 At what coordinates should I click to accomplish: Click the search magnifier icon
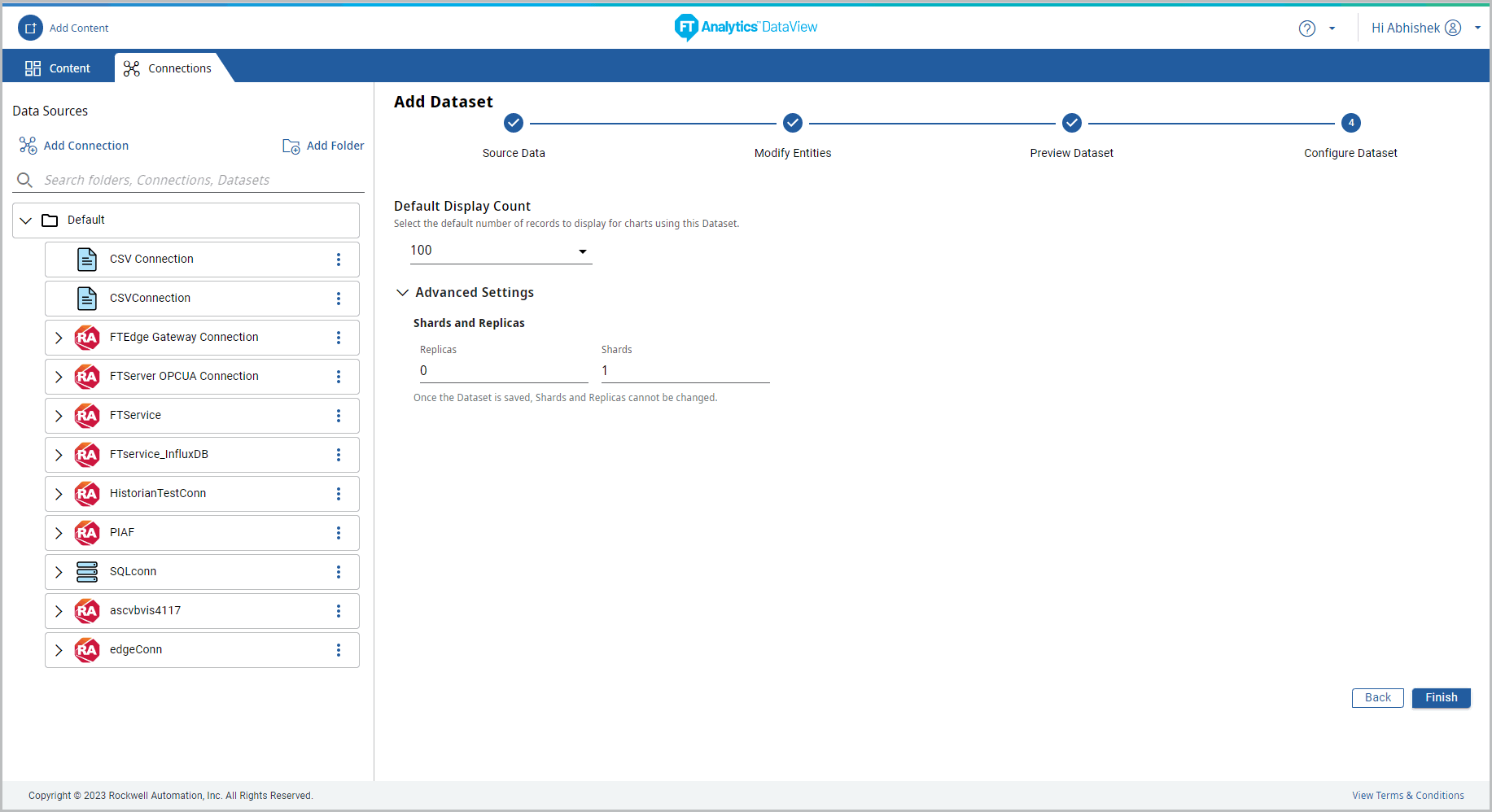pyautogui.click(x=25, y=180)
